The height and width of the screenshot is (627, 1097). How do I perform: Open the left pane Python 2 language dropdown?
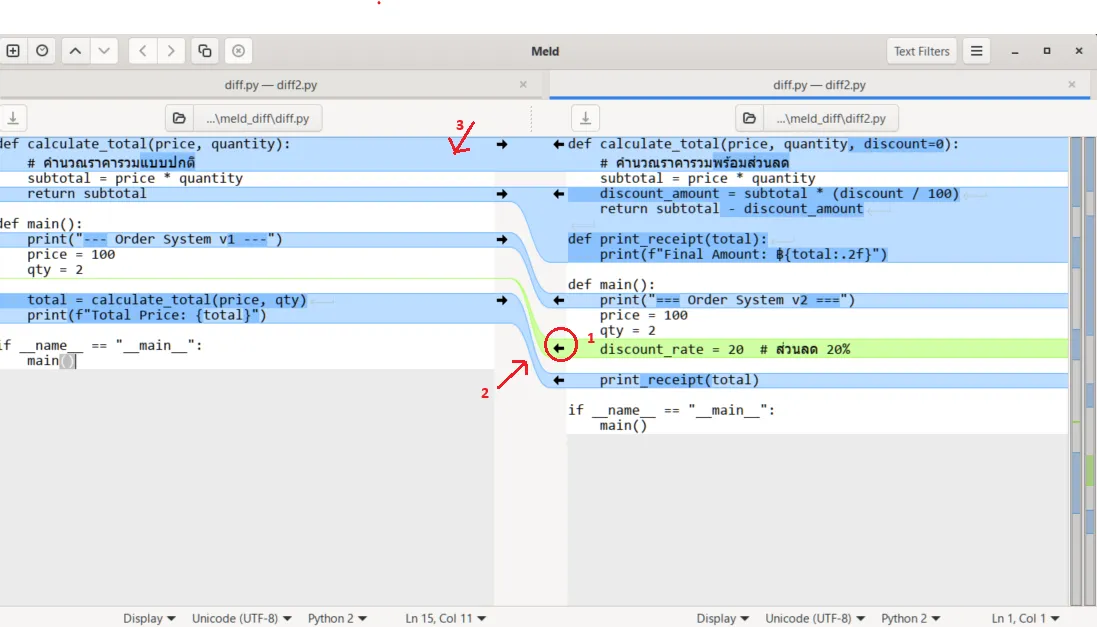(x=337, y=618)
